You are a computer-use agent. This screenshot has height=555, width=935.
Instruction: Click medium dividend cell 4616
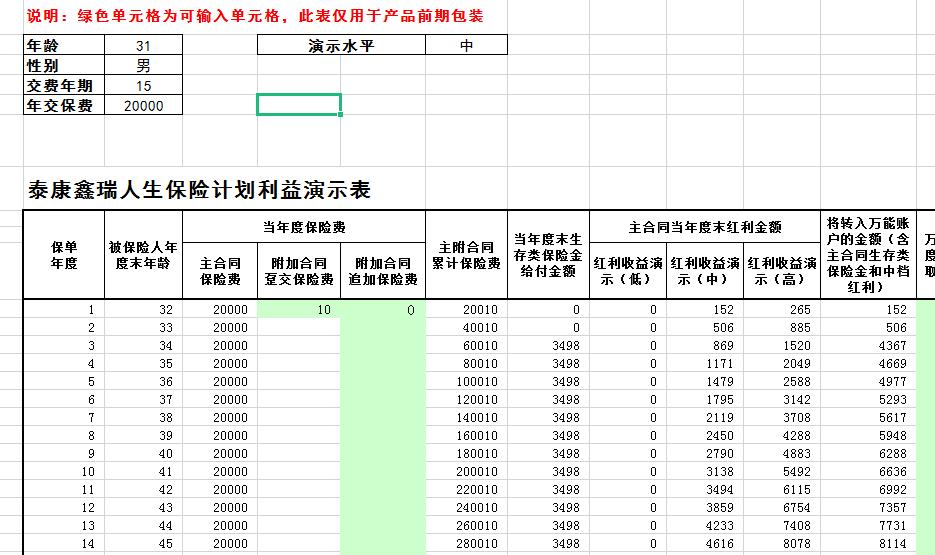[x=705, y=543]
